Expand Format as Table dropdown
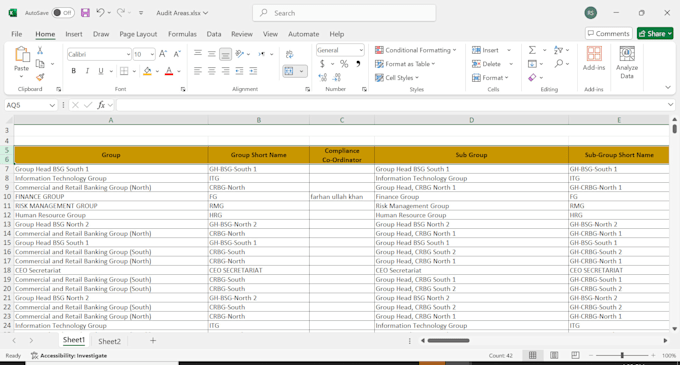Image resolution: width=680 pixels, height=365 pixels. point(433,64)
